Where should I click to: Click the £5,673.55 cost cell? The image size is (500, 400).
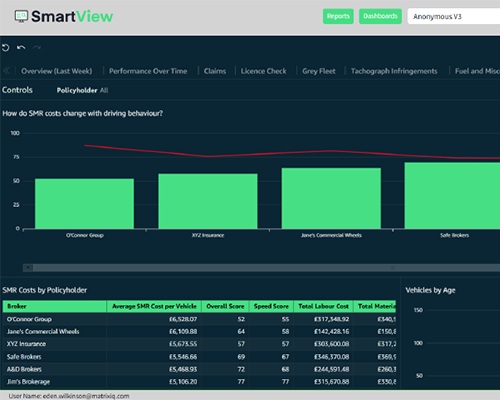(183, 344)
